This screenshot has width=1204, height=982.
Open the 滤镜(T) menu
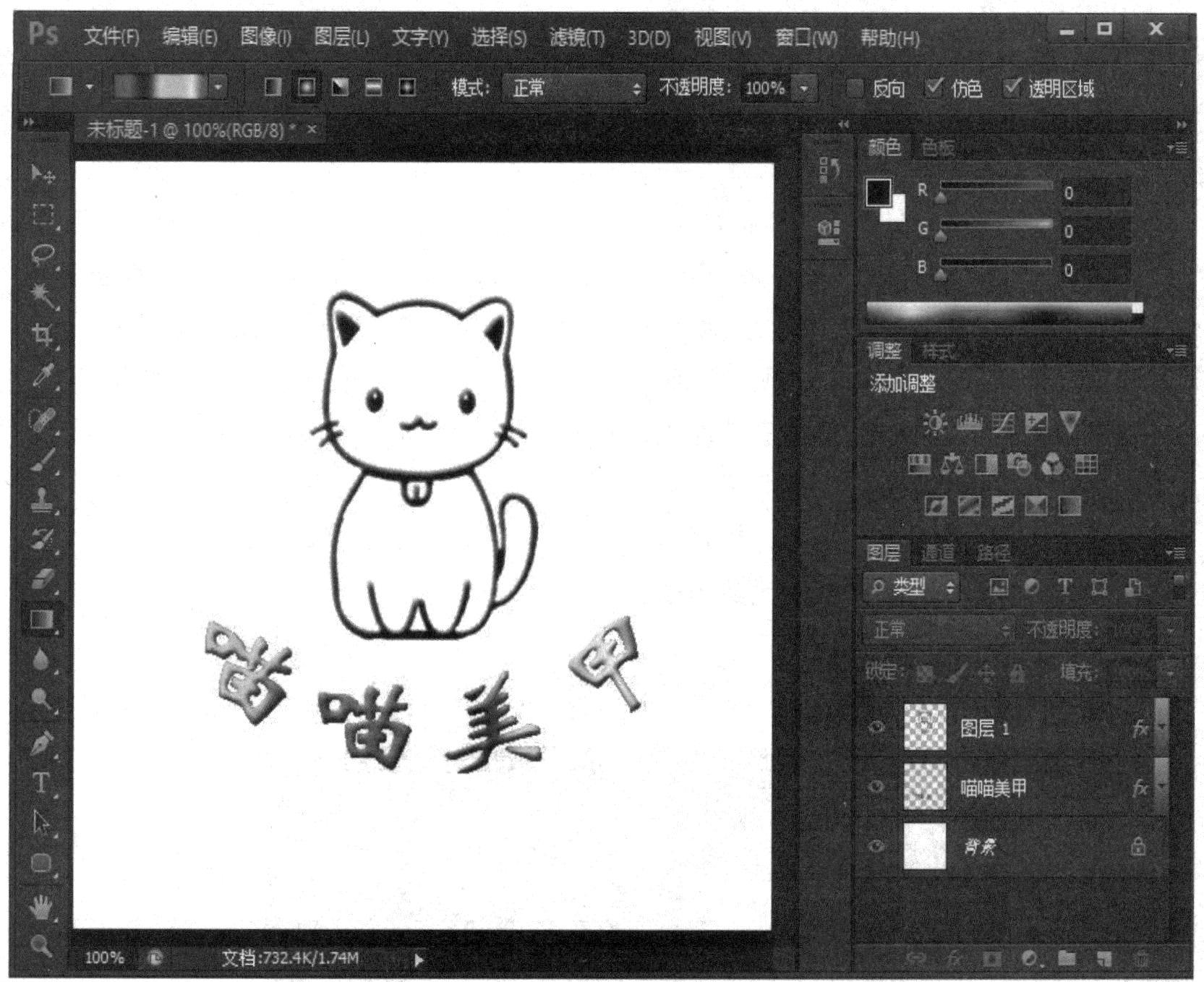tap(576, 37)
